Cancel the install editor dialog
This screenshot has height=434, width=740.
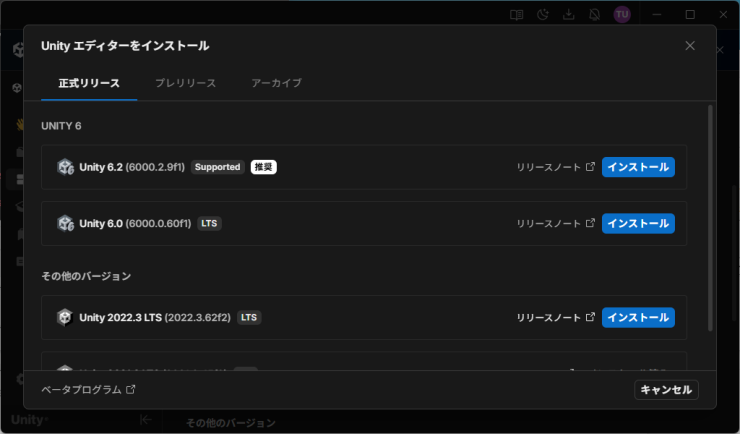666,390
